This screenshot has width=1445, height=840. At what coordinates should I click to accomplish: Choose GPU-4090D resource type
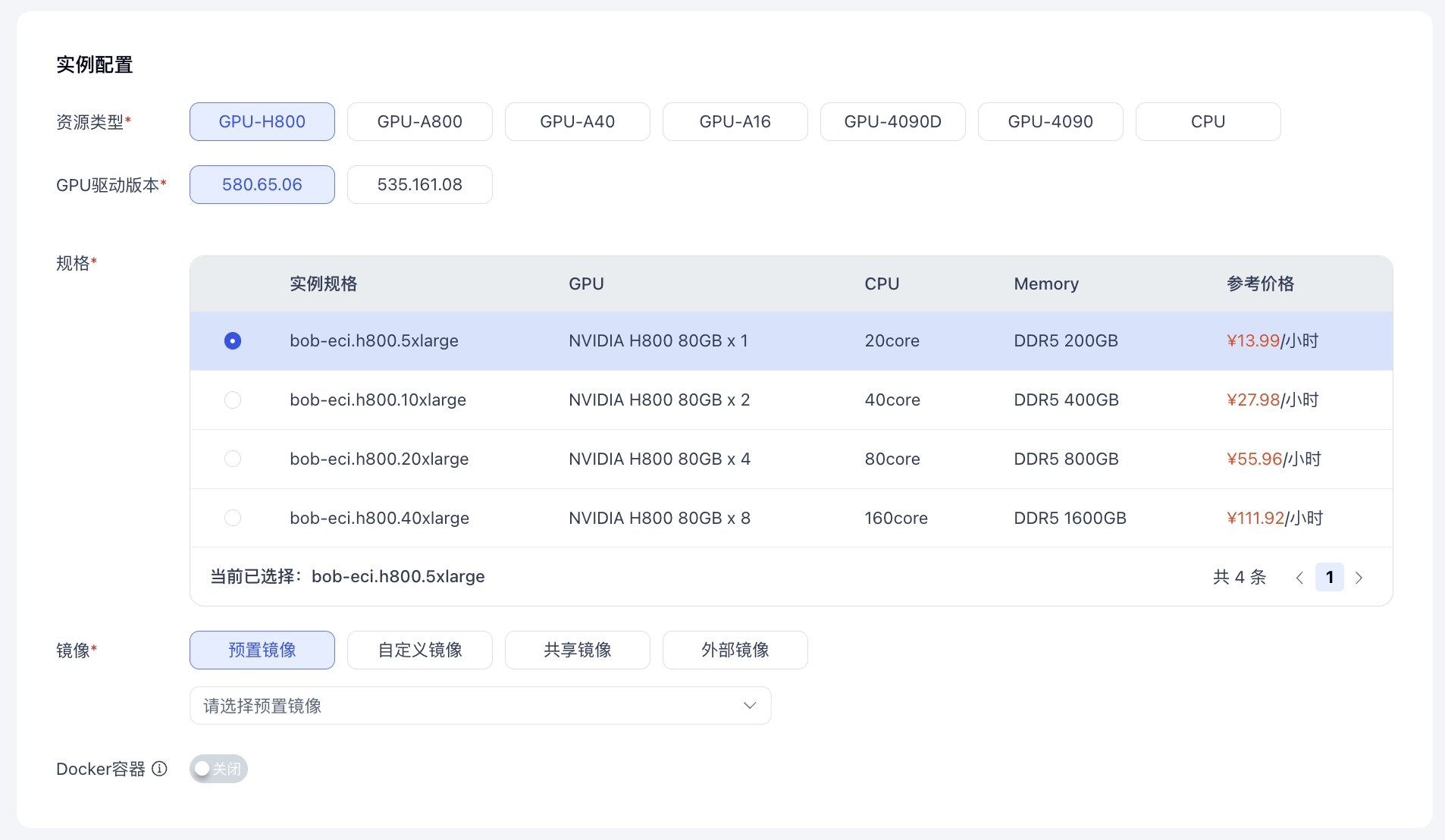(x=893, y=122)
